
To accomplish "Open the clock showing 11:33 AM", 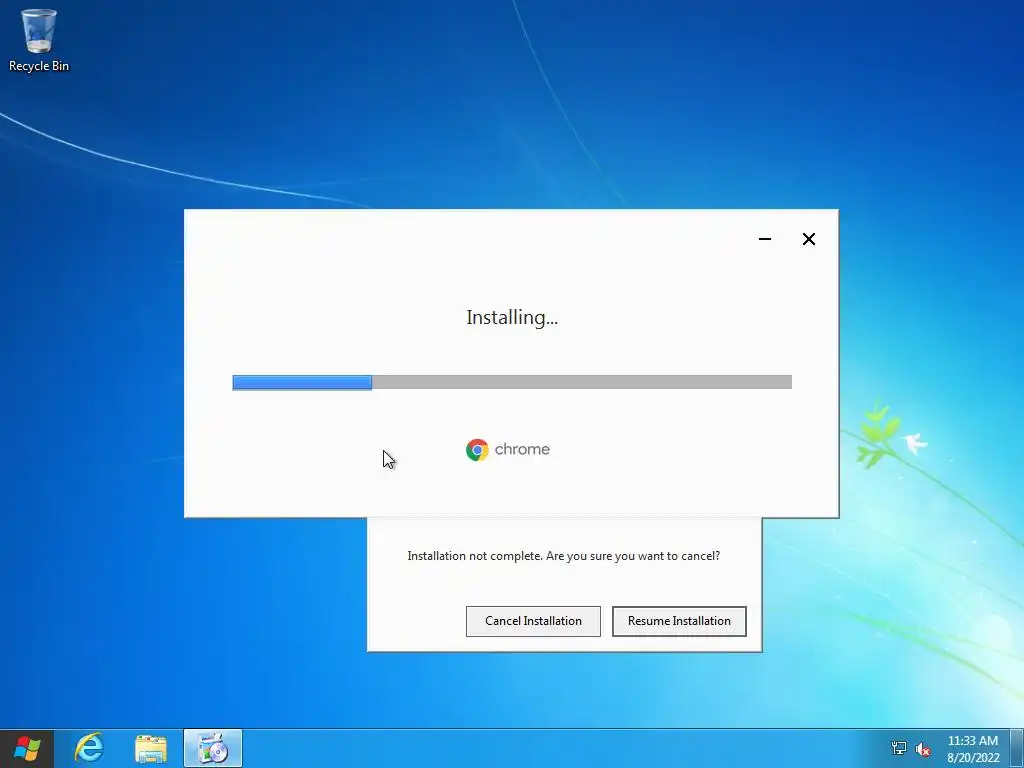I will click(x=973, y=749).
